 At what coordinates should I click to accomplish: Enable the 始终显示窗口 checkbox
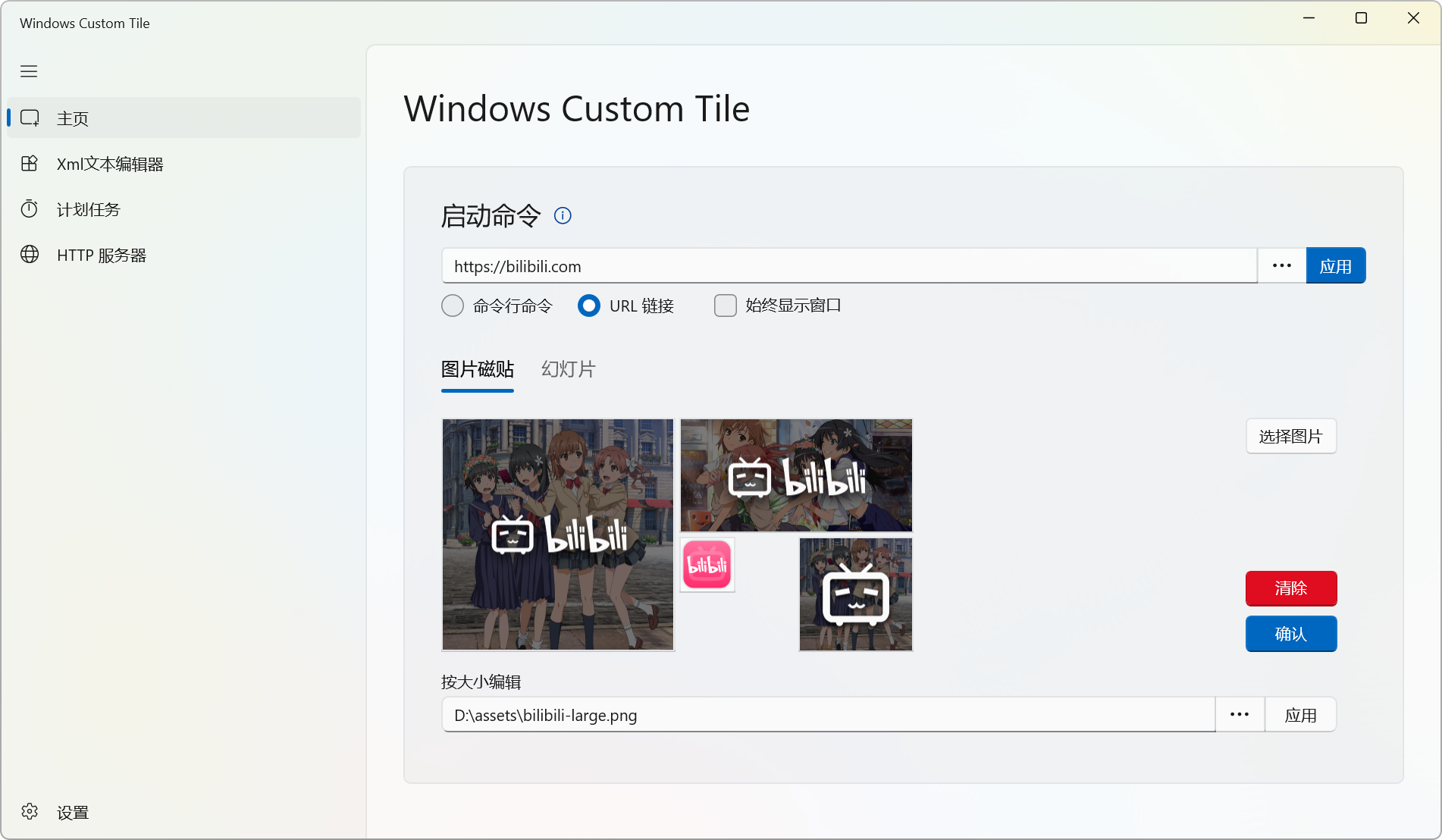click(x=726, y=306)
